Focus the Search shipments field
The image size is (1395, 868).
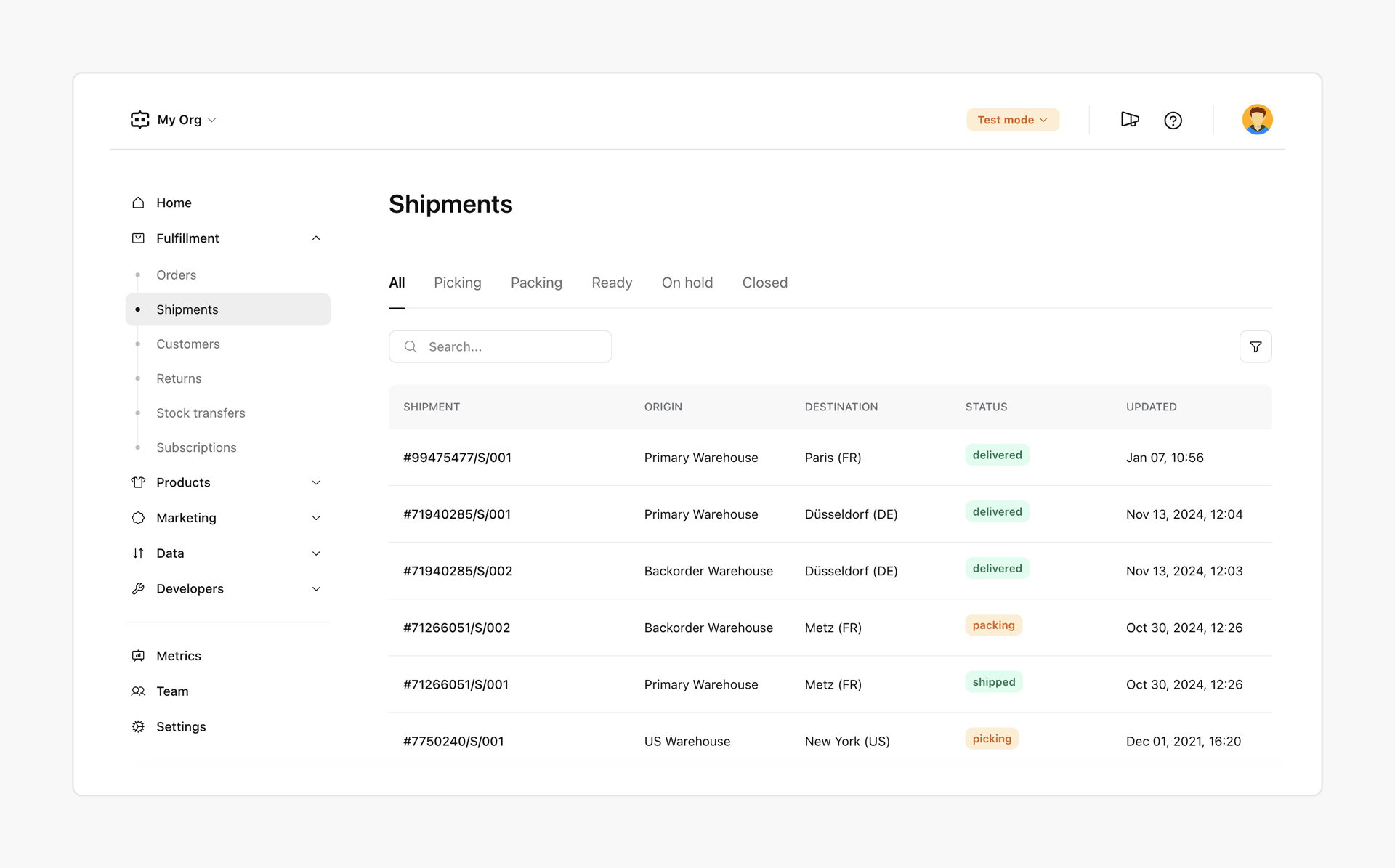(x=500, y=346)
